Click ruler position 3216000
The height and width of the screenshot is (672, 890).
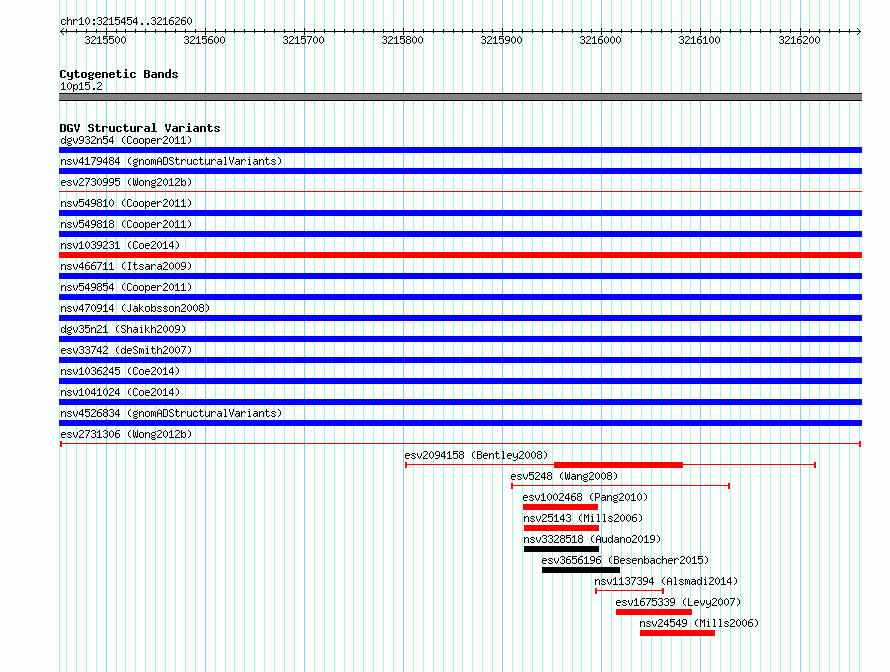601,40
